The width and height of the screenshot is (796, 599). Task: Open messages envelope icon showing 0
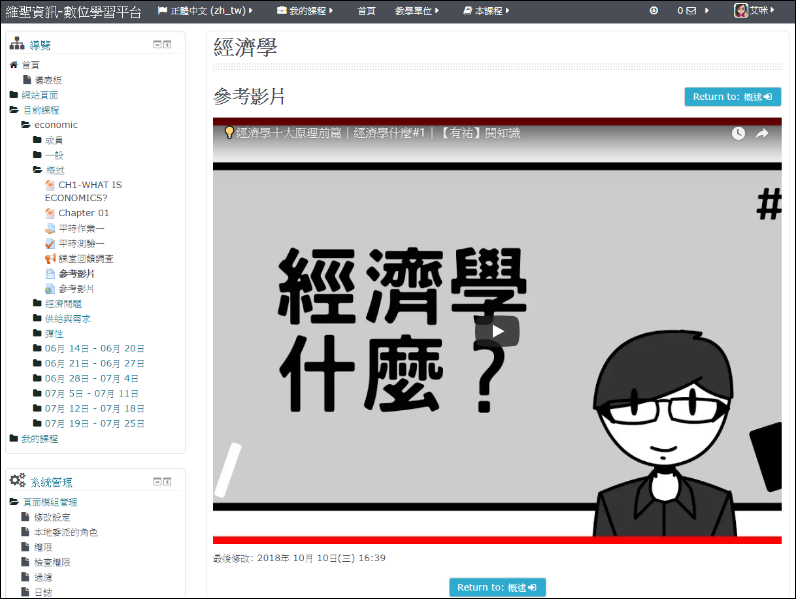(x=687, y=11)
